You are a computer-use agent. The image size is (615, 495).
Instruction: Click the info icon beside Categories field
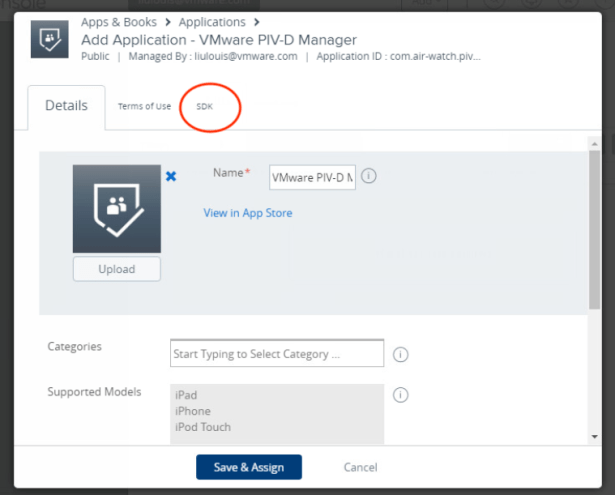400,355
